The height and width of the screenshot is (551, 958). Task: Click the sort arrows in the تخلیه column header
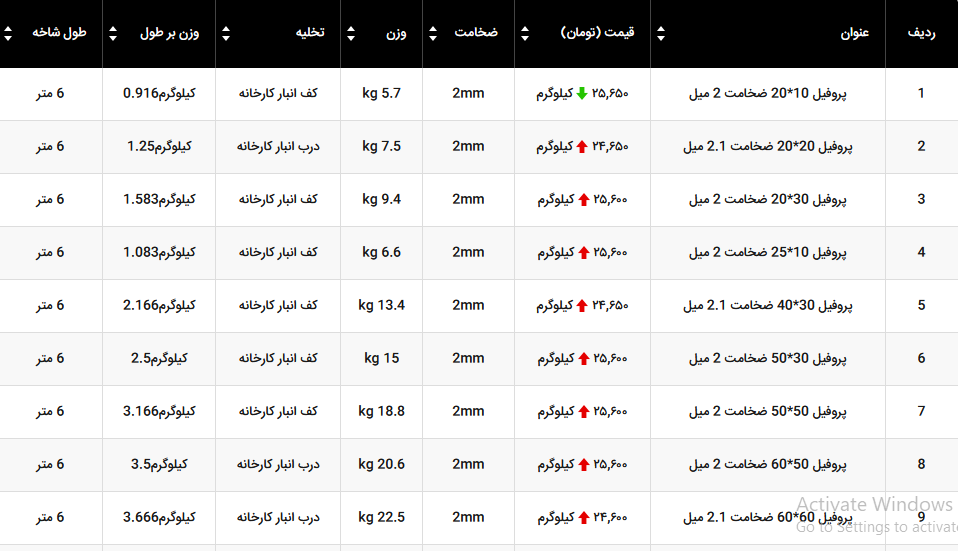tap(225, 33)
